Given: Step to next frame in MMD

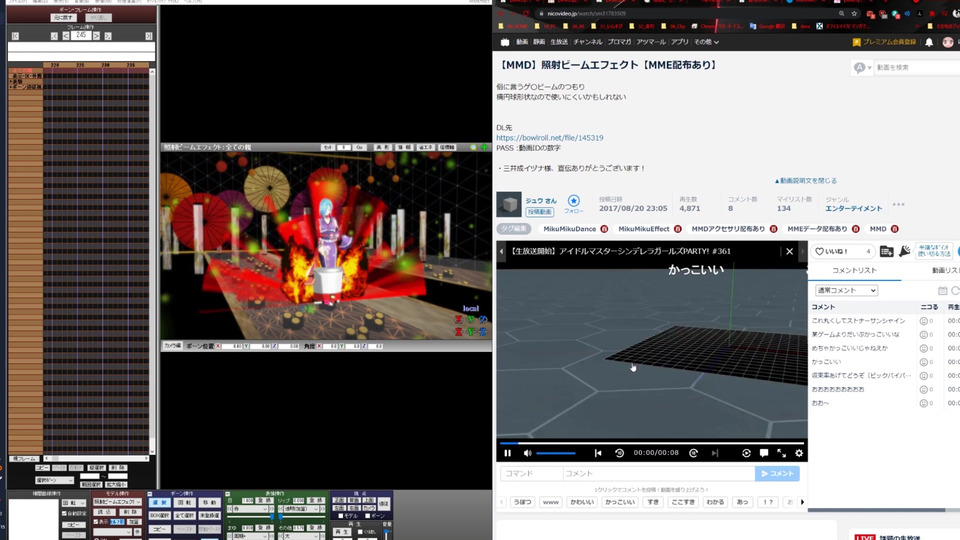Looking at the screenshot, I should tap(96, 36).
